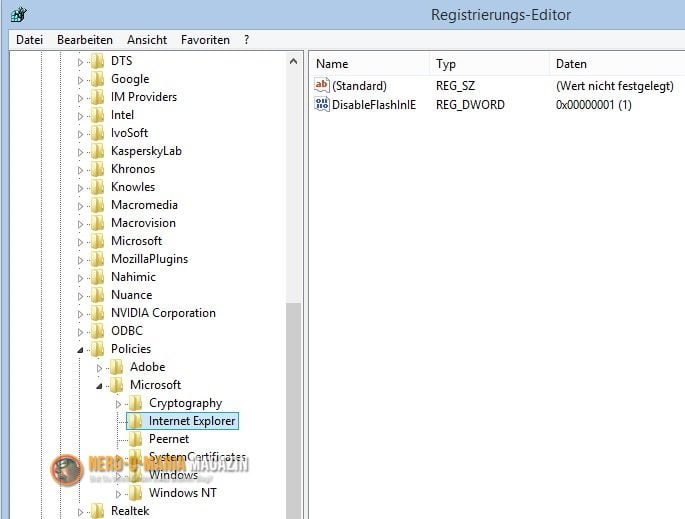This screenshot has width=685, height=519.
Task: Expand the KasperskyLab key
Action: pos(80,152)
